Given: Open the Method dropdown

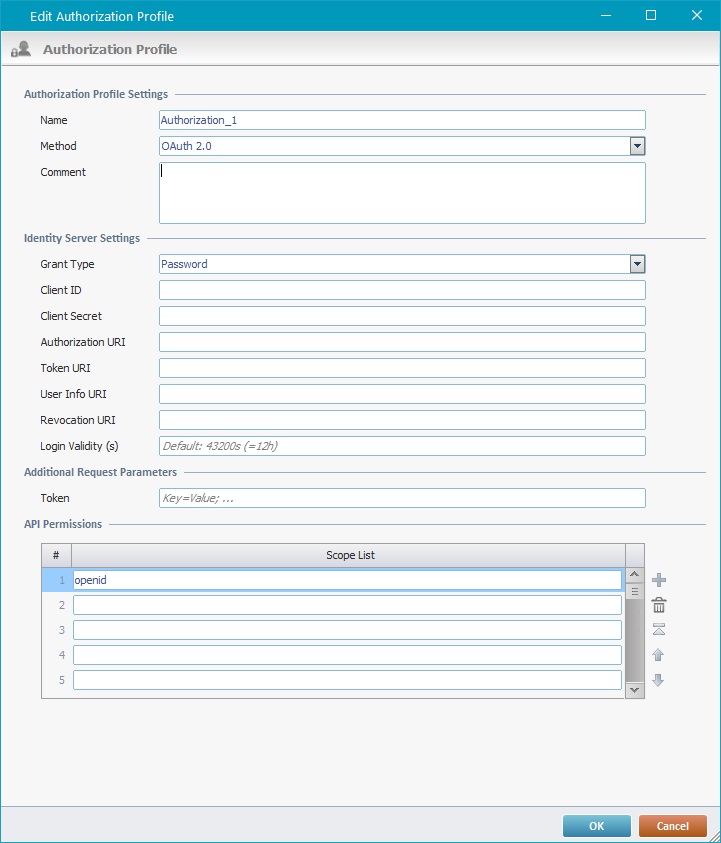Looking at the screenshot, I should tap(637, 146).
